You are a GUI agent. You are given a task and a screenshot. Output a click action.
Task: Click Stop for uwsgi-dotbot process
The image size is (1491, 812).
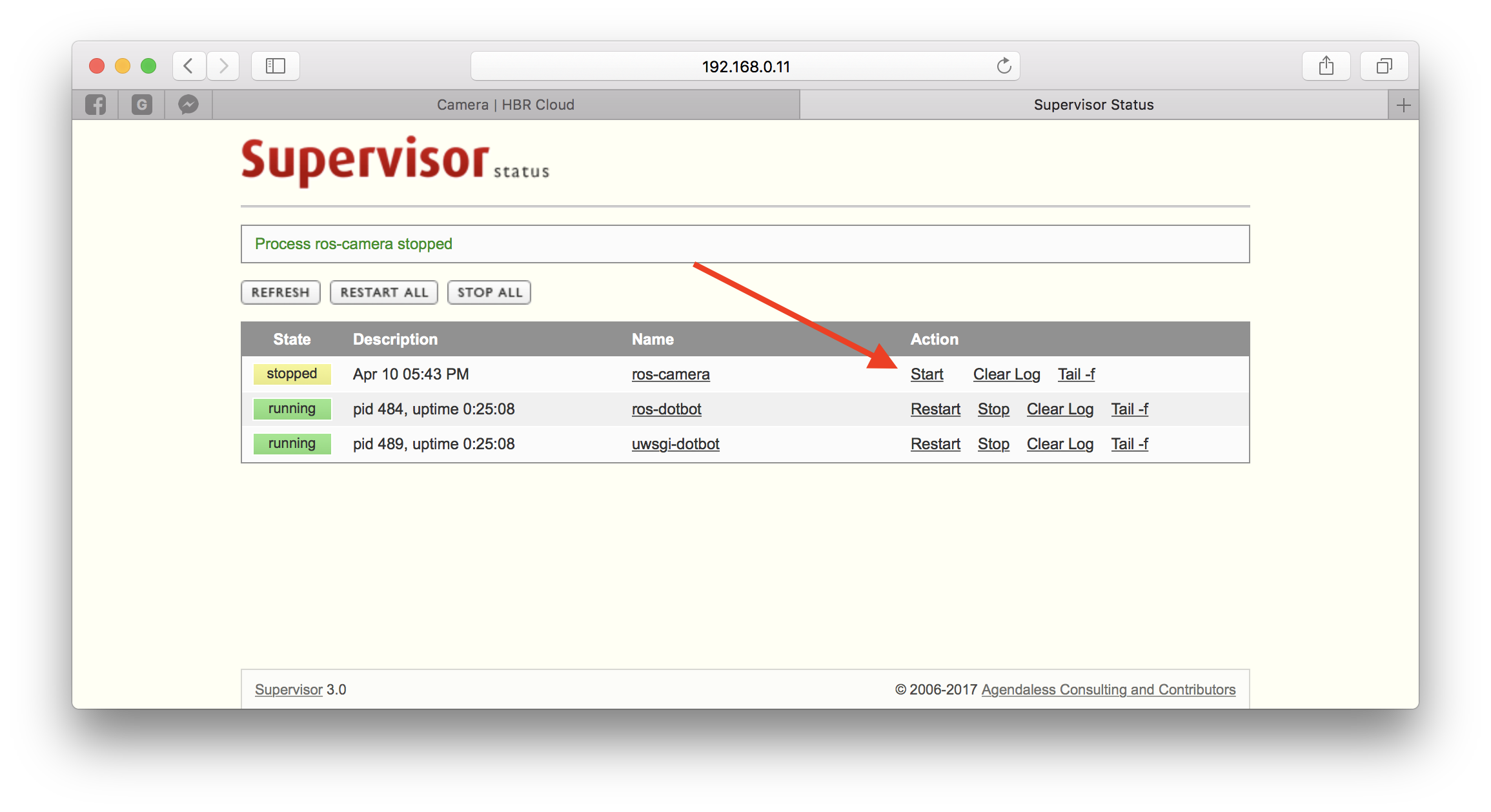click(992, 443)
